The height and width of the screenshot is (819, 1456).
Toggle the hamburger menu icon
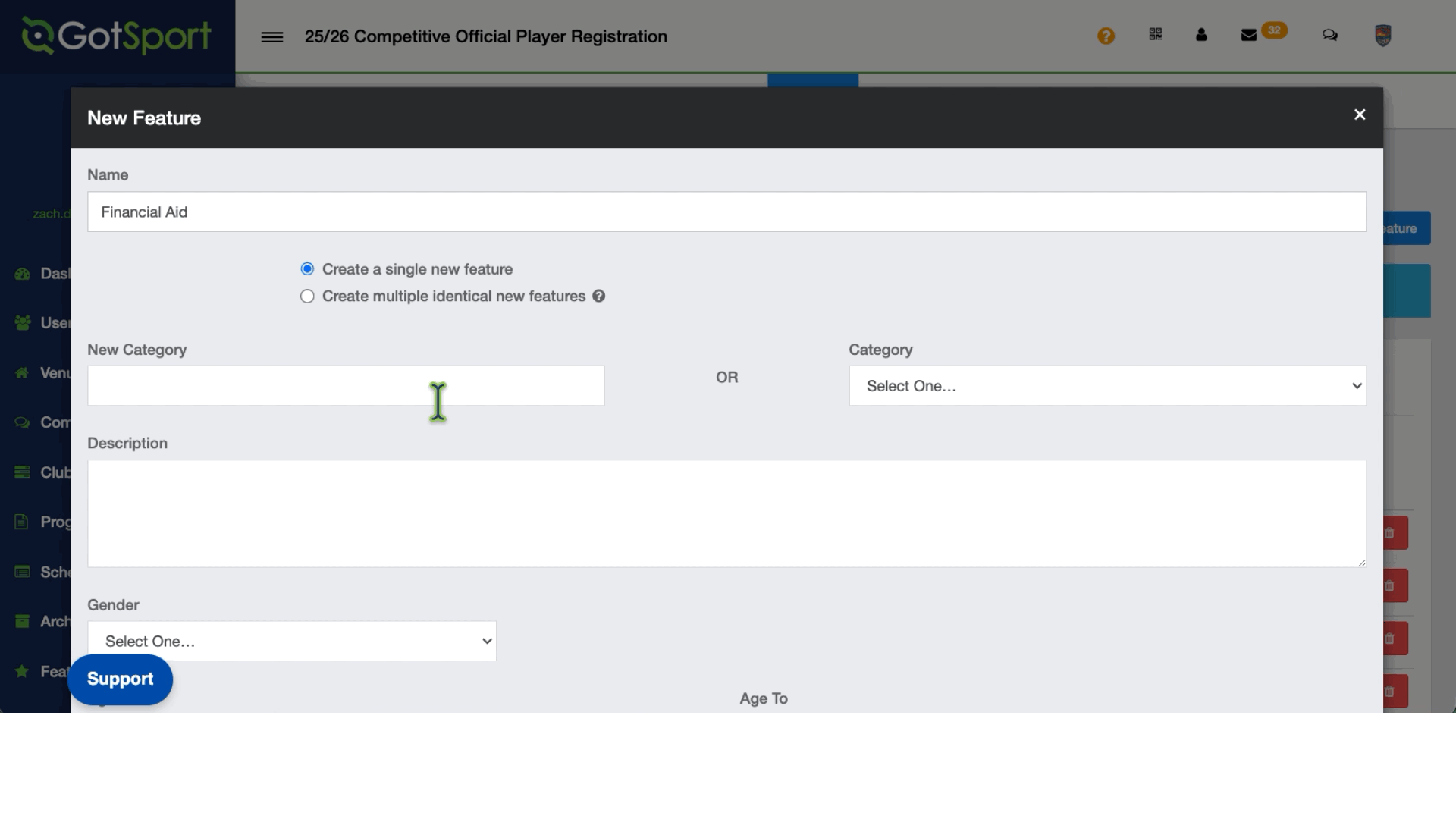[x=271, y=37]
